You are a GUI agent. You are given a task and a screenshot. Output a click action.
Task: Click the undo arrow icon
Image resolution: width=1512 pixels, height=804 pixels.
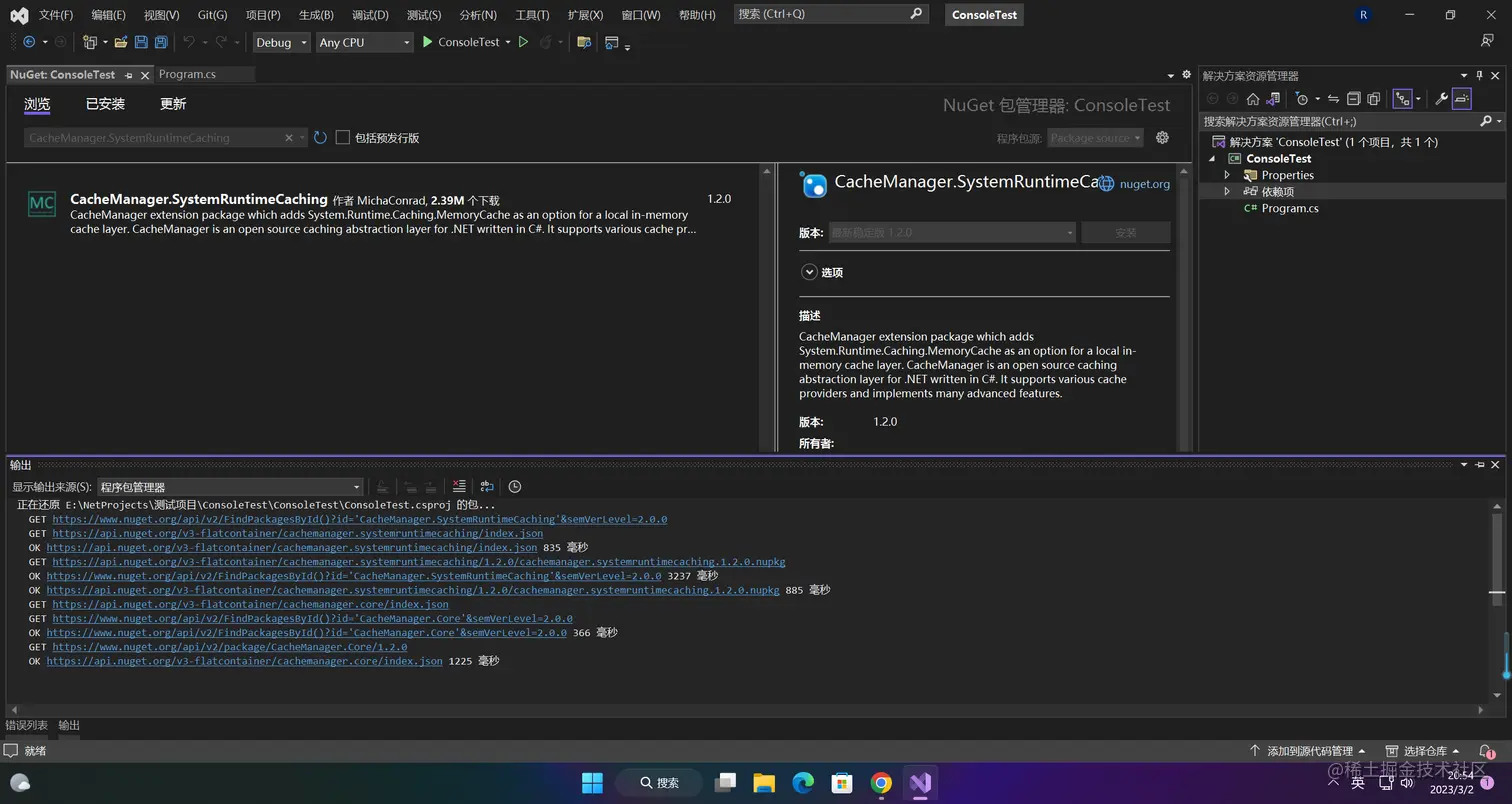tap(189, 42)
